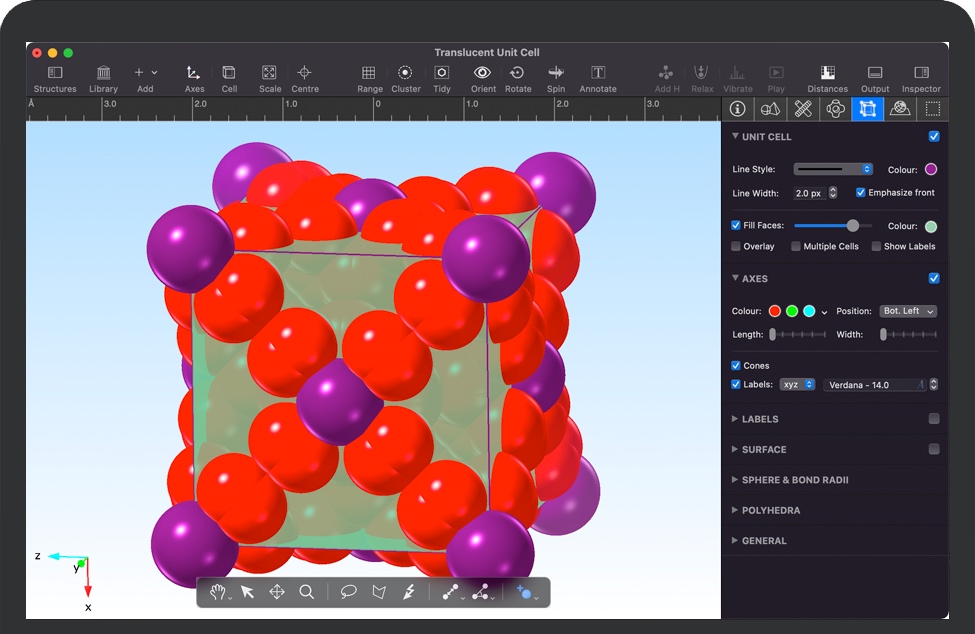Click the Fill Faces colour swatch
The width and height of the screenshot is (975, 634).
931,227
